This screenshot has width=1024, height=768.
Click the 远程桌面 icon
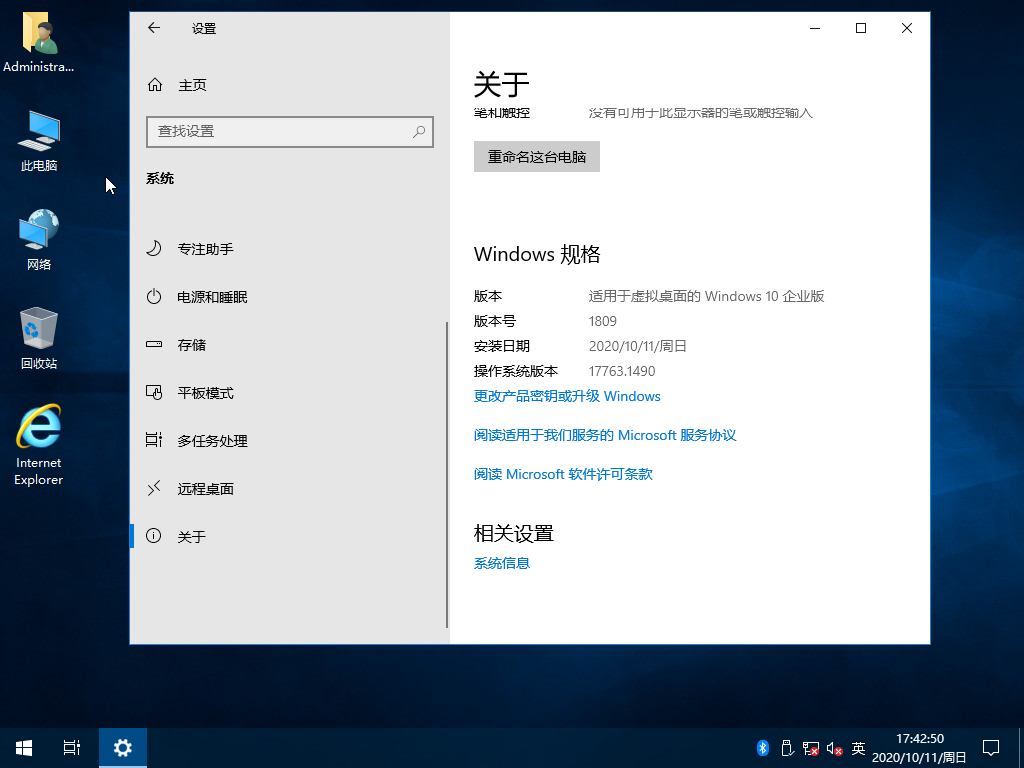(x=154, y=488)
